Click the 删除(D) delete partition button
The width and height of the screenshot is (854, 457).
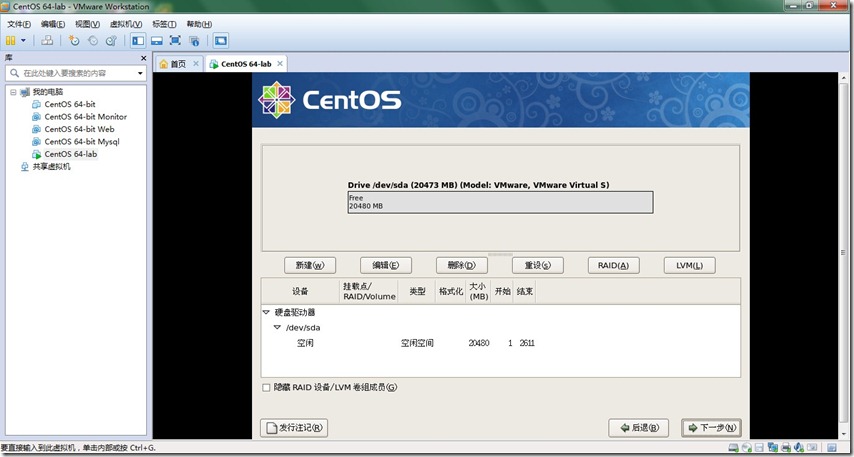pyautogui.click(x=462, y=265)
